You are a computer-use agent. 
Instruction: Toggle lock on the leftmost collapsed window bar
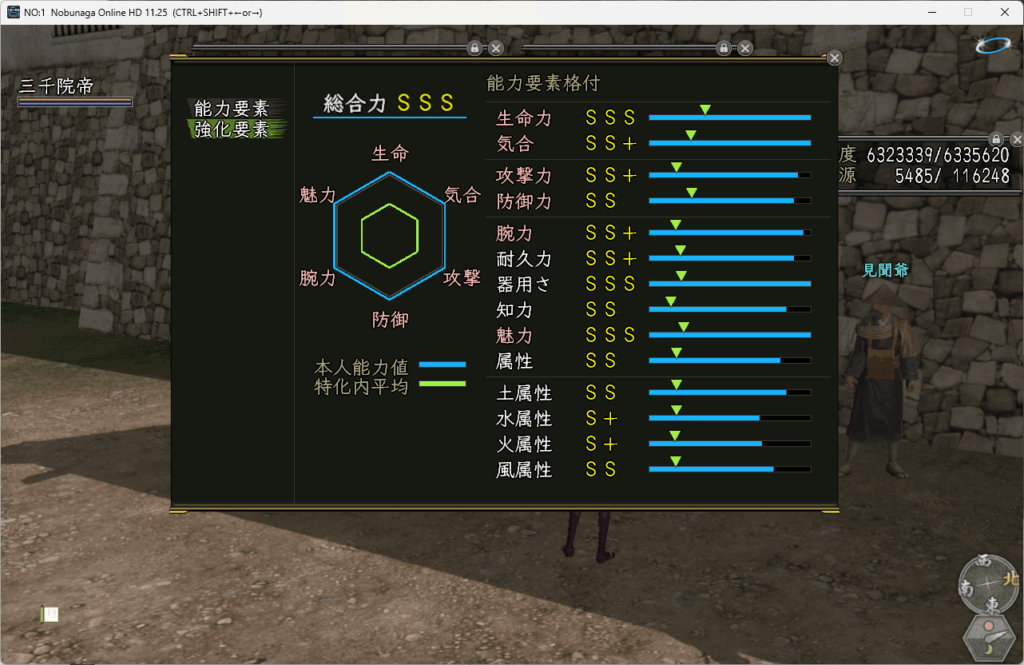click(x=474, y=47)
